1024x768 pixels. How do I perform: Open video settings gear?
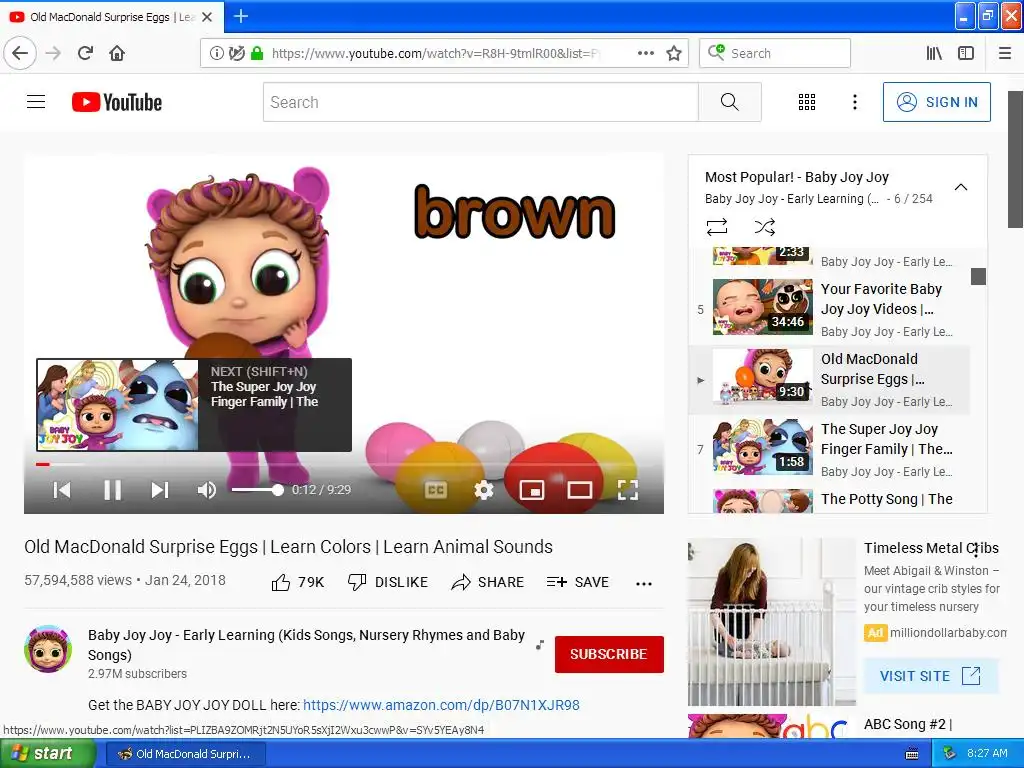tap(483, 490)
